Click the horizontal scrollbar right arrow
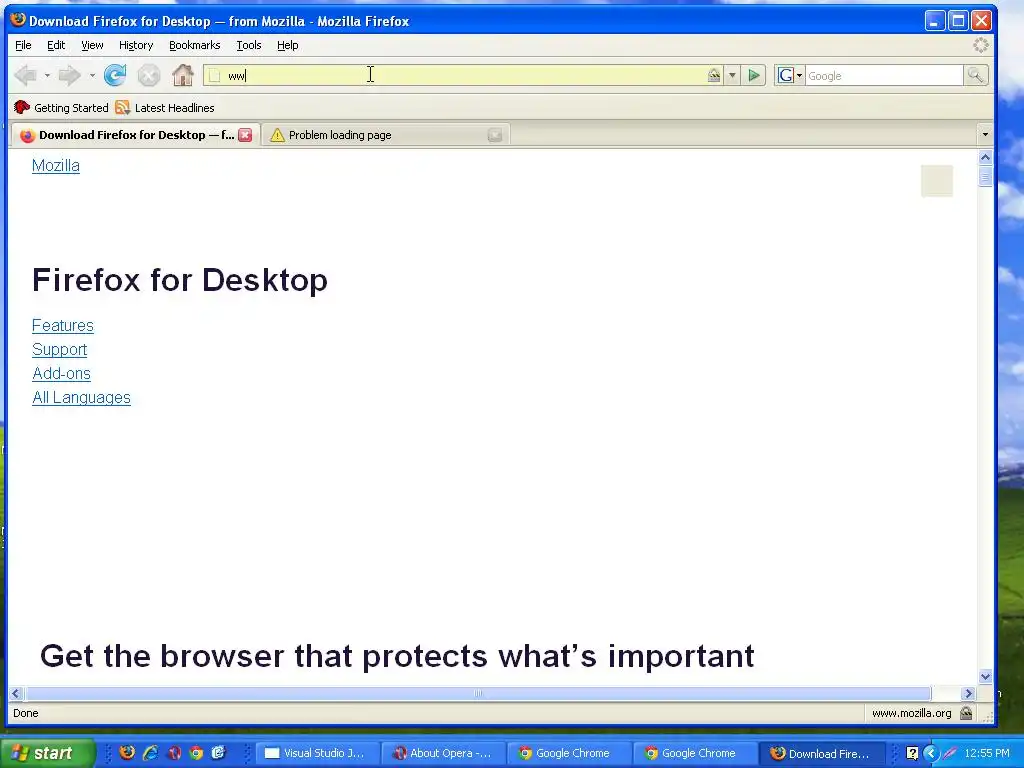This screenshot has width=1024, height=768. coord(968,694)
